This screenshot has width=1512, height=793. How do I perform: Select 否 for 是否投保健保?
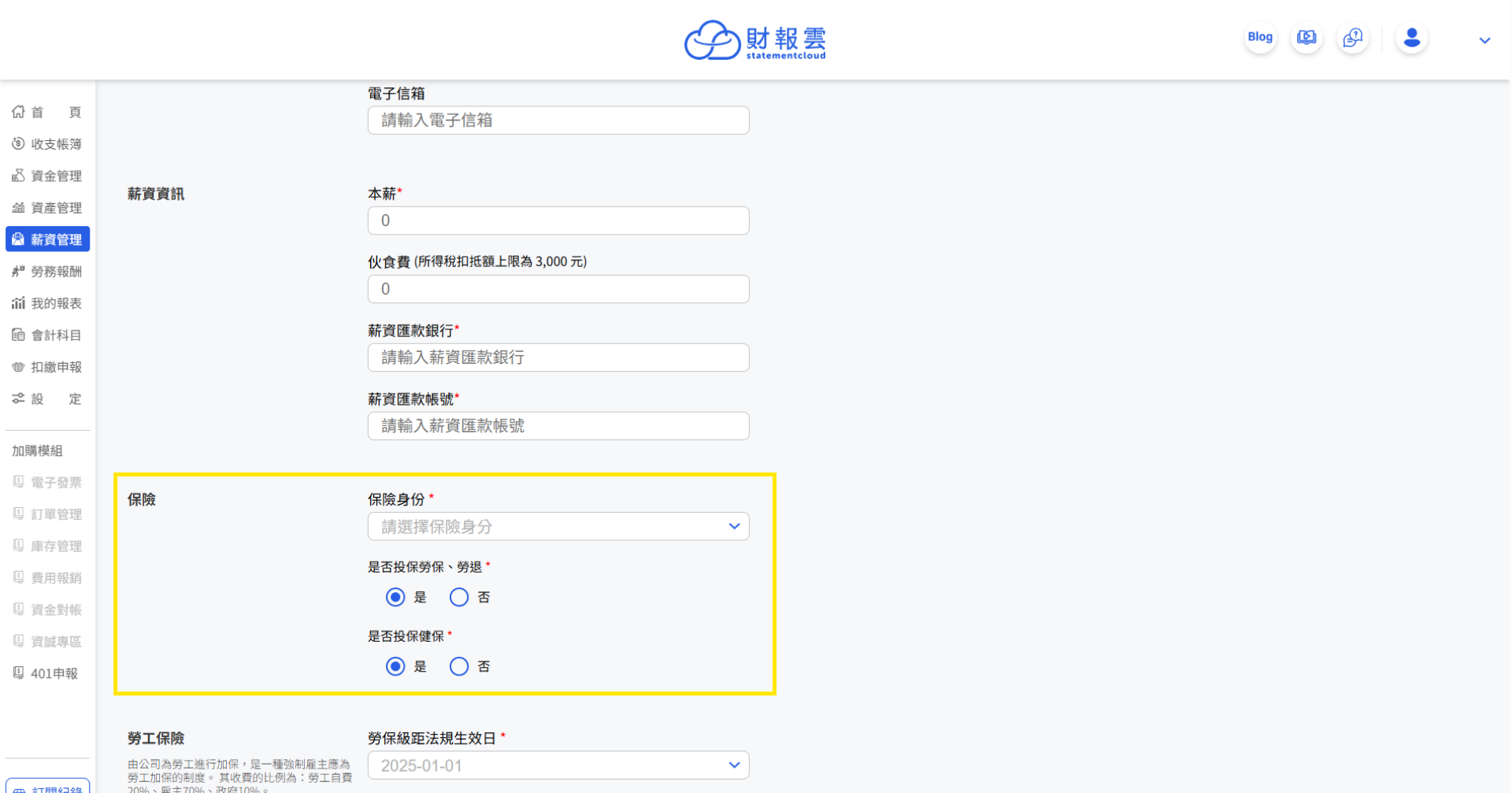[x=459, y=667]
